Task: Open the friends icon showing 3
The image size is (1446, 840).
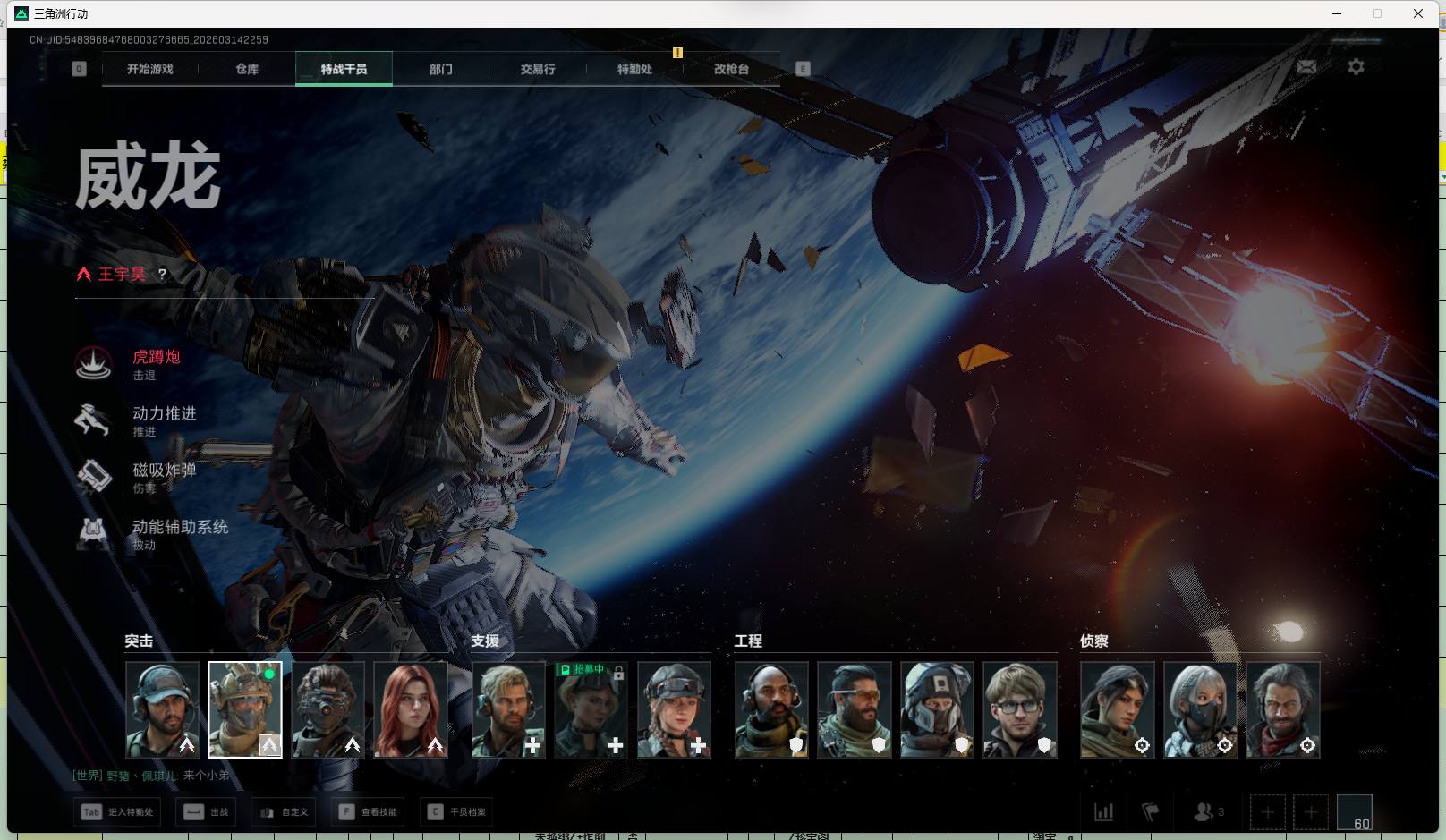Action: (1208, 812)
